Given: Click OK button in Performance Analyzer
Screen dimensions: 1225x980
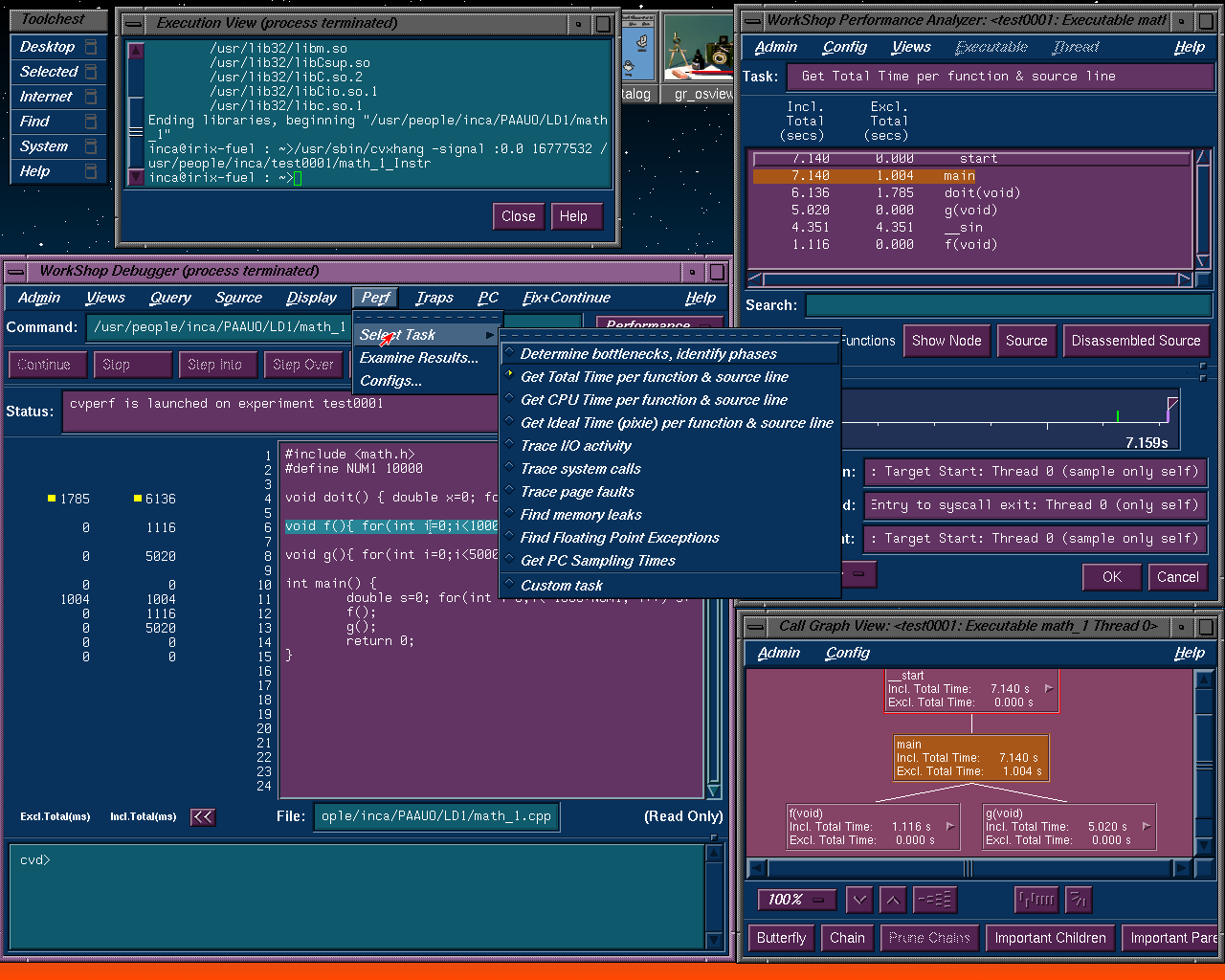Looking at the screenshot, I should [x=1112, y=577].
